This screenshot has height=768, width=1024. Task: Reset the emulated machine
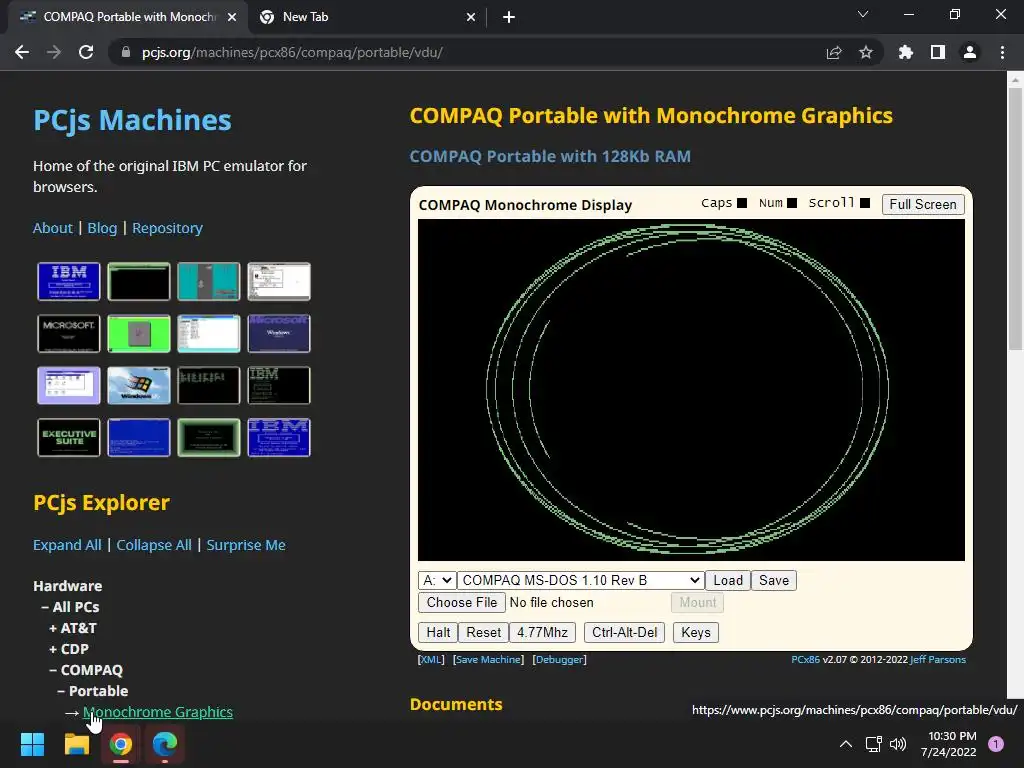coord(483,632)
